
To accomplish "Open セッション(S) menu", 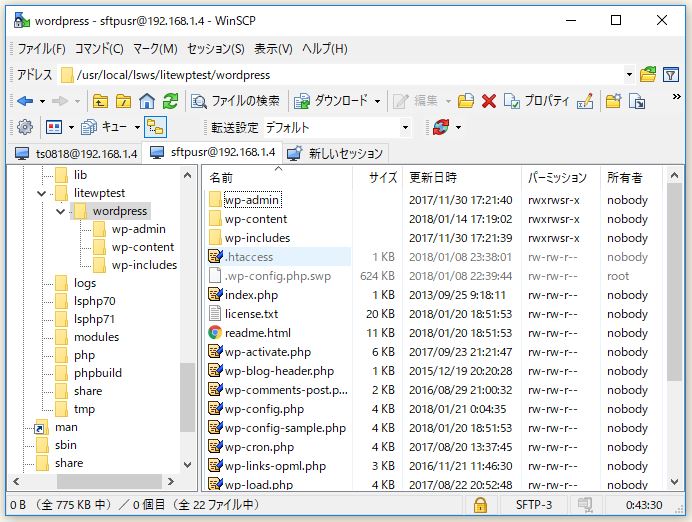I will 216,49.
